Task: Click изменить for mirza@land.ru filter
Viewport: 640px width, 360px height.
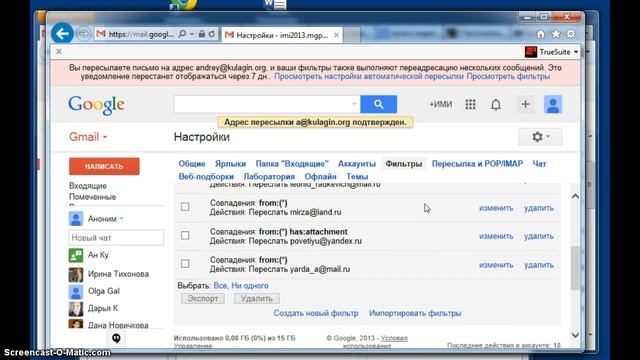Action: (496, 208)
